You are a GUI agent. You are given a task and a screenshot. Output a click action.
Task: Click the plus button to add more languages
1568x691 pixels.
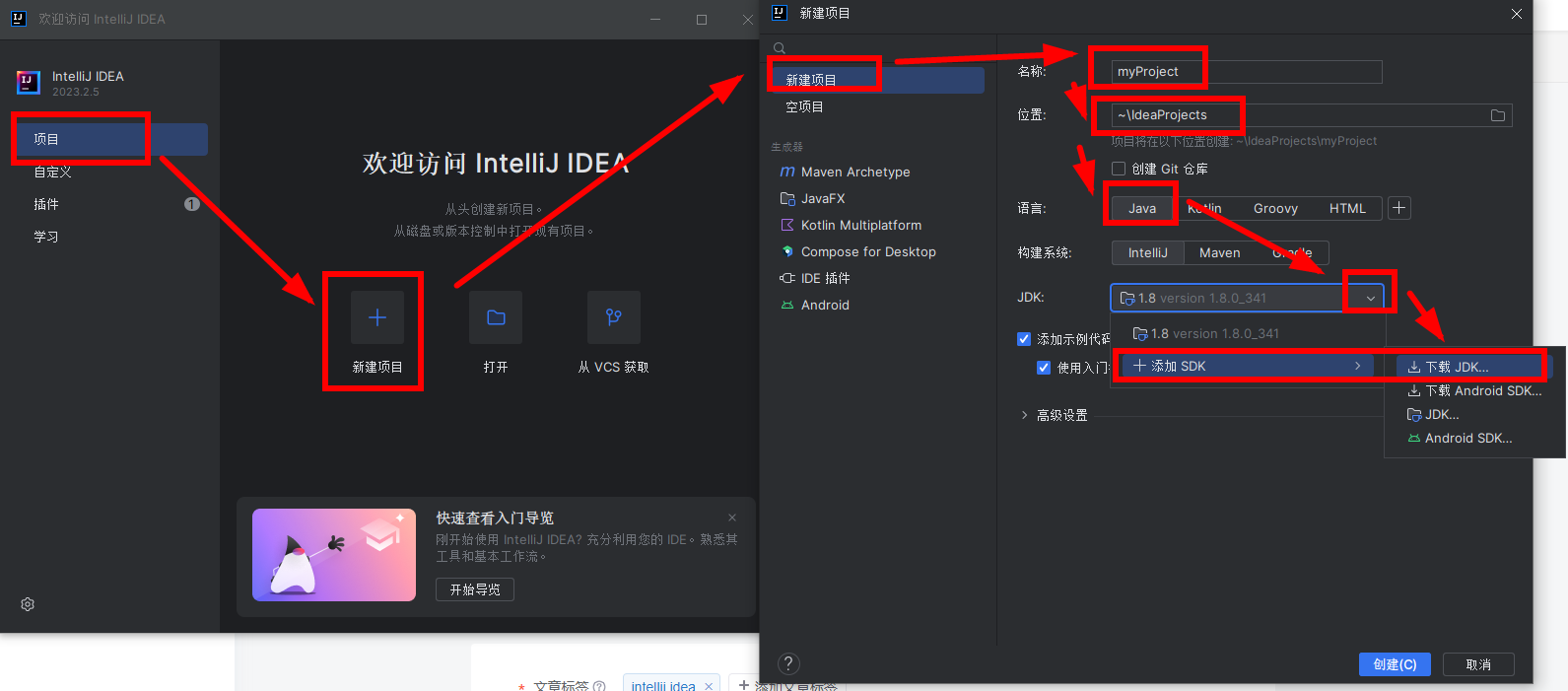pos(1398,208)
